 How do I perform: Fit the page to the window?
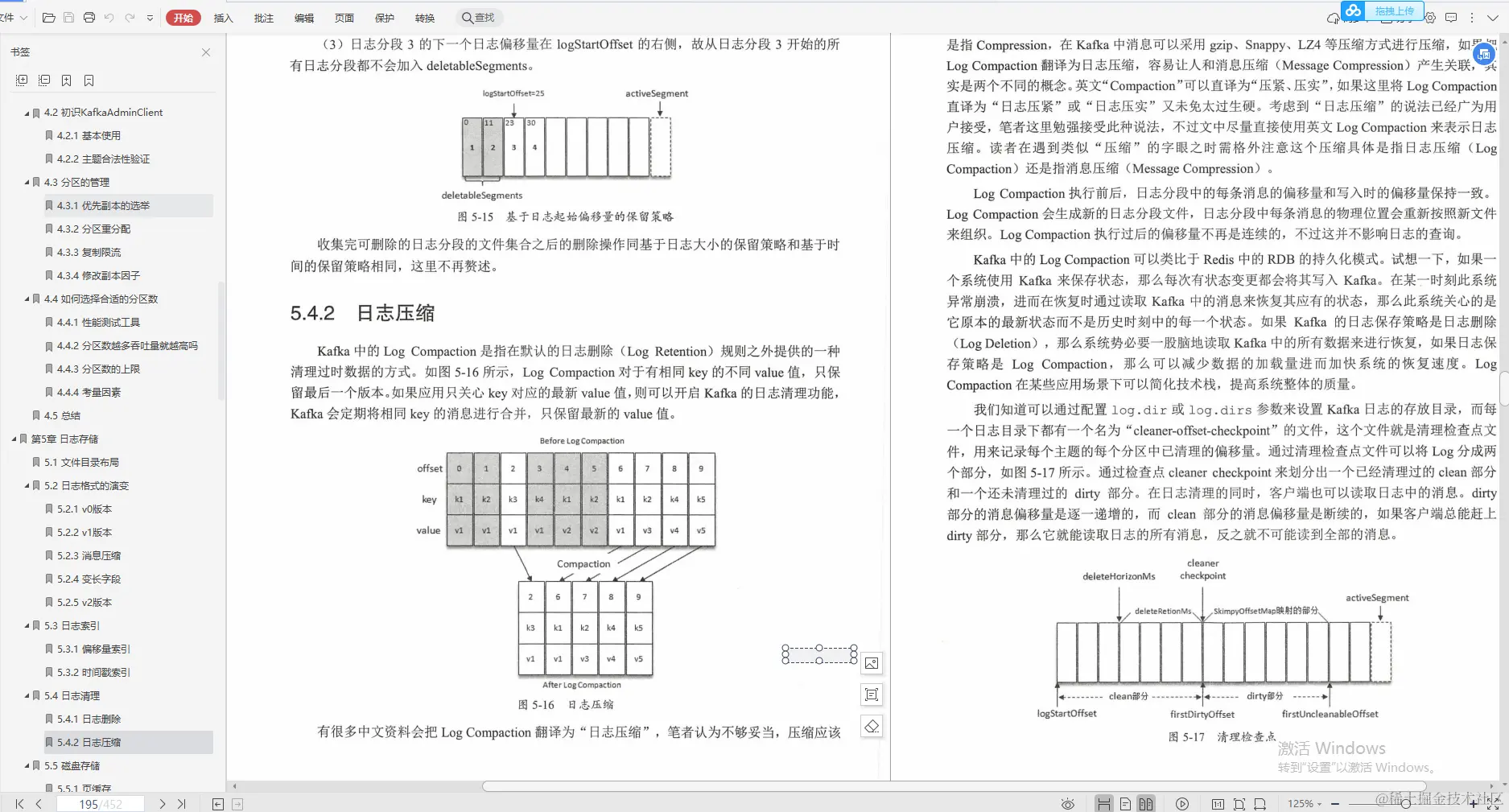1241,802
